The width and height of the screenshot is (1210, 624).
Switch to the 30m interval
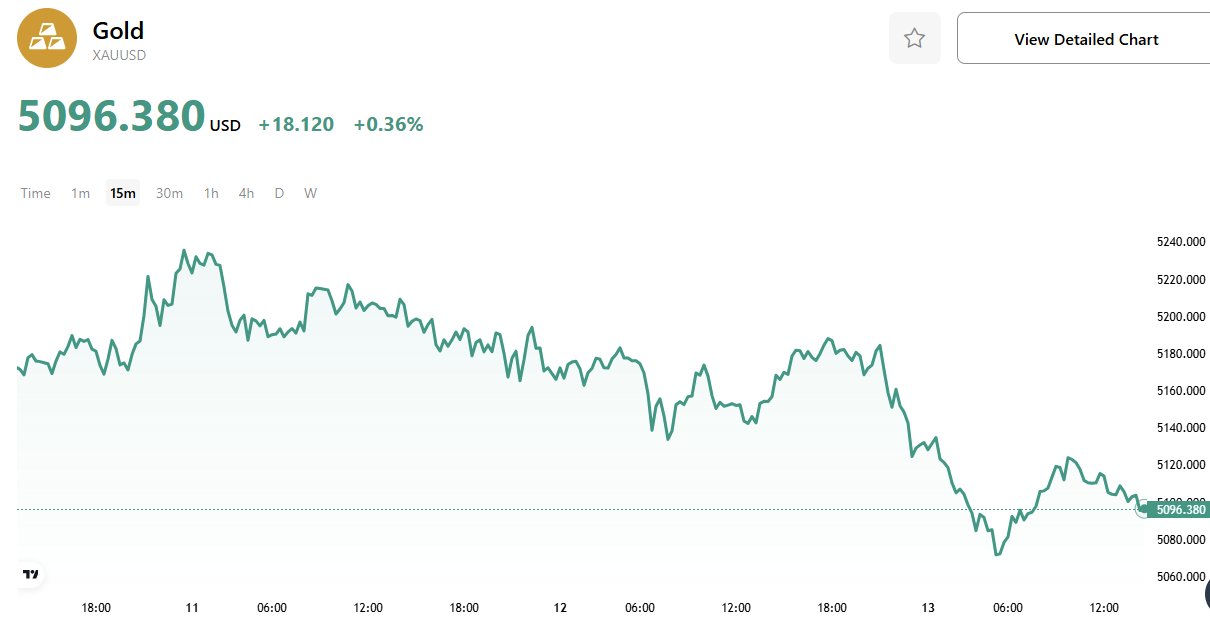(169, 193)
